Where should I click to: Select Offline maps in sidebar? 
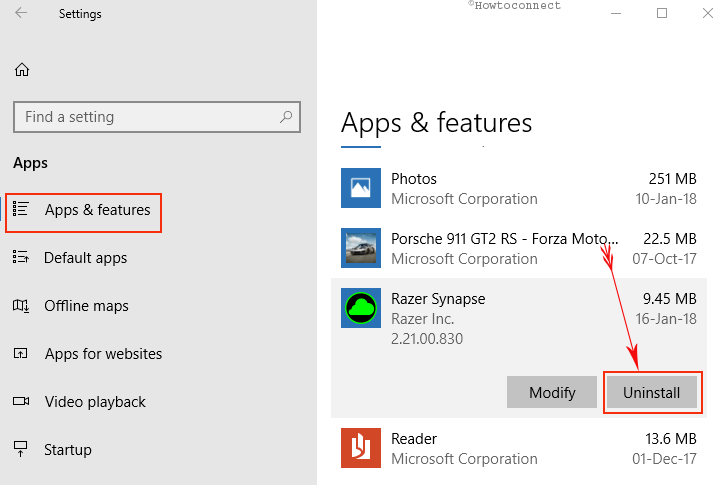[x=86, y=306]
